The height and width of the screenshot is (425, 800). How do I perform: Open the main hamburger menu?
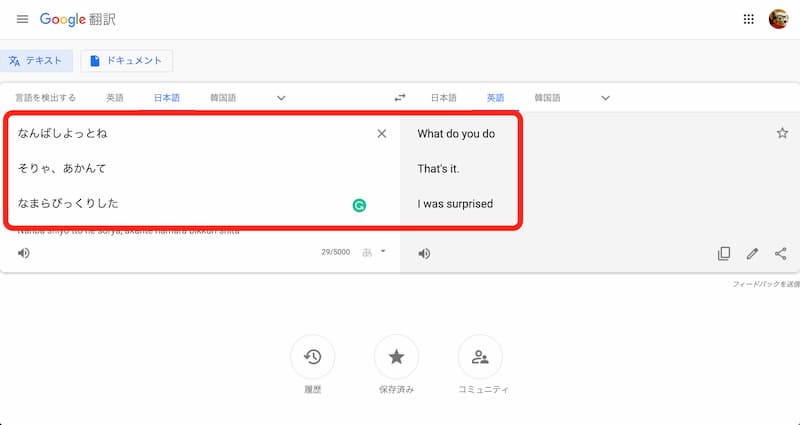point(22,19)
